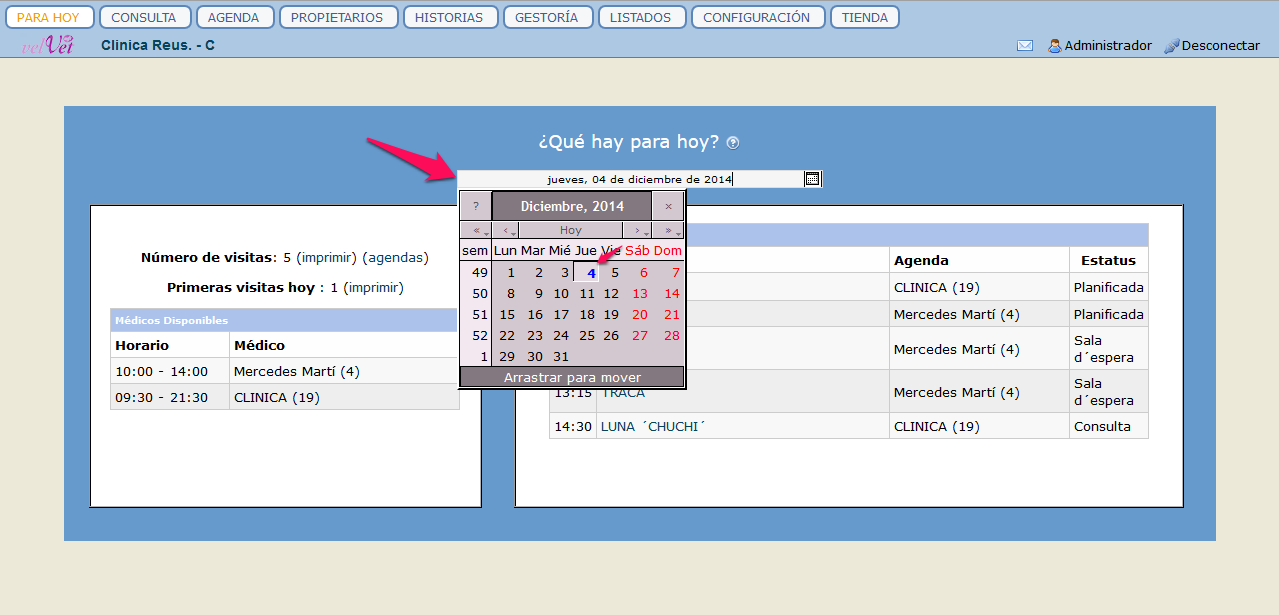This screenshot has width=1279, height=615.
Task: Click the Administrador user icon
Action: click(x=1054, y=45)
